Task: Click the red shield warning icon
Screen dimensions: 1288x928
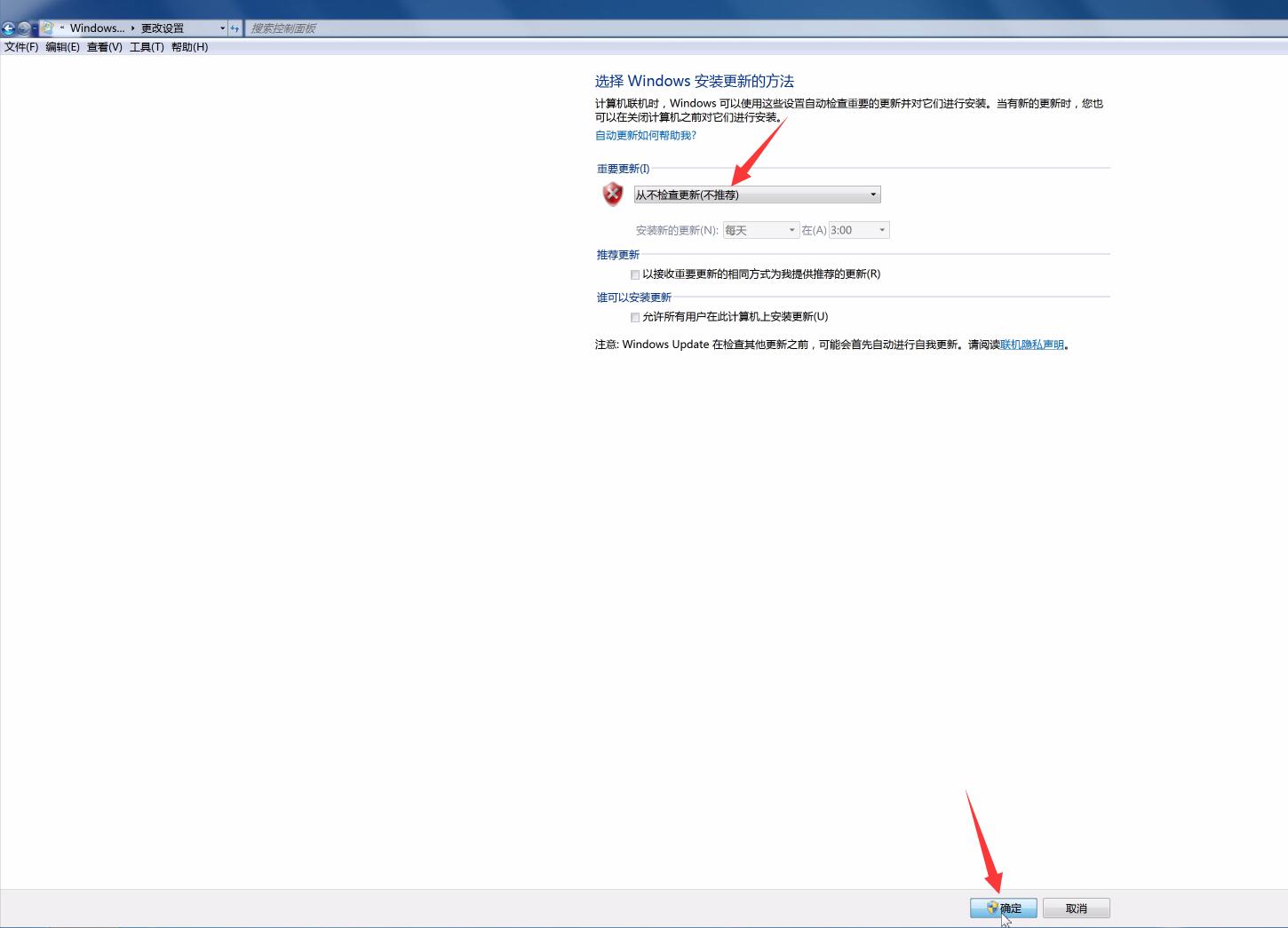Action: coord(613,194)
